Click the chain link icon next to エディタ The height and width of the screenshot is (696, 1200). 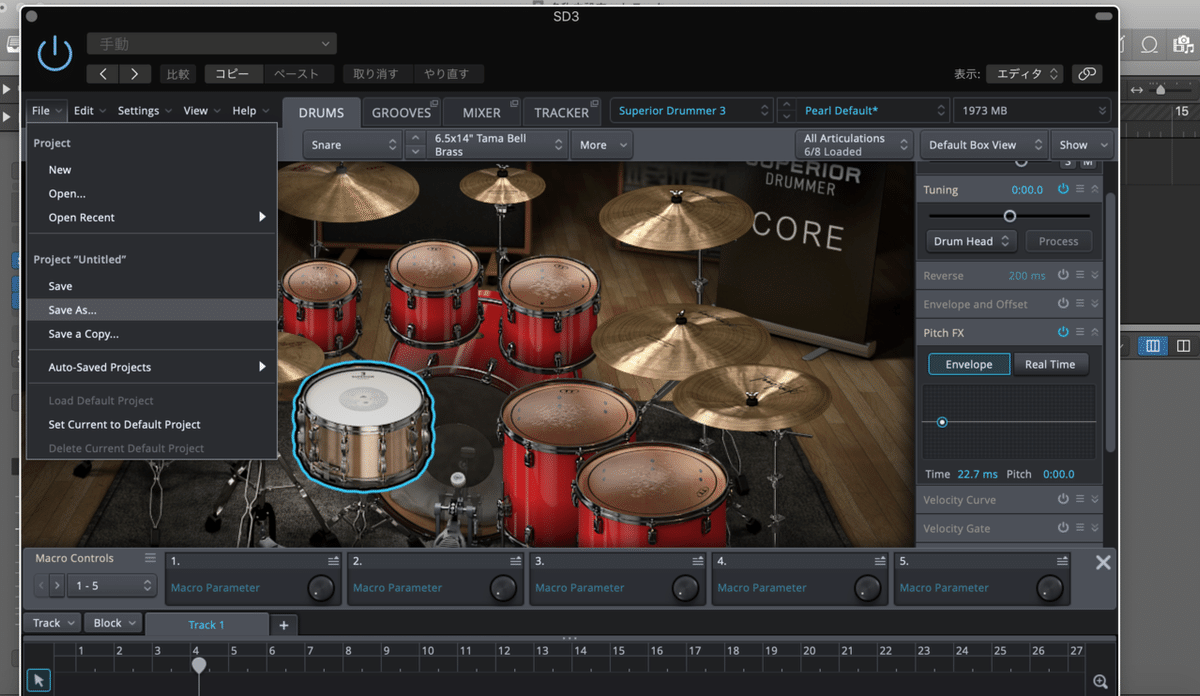(x=1087, y=72)
